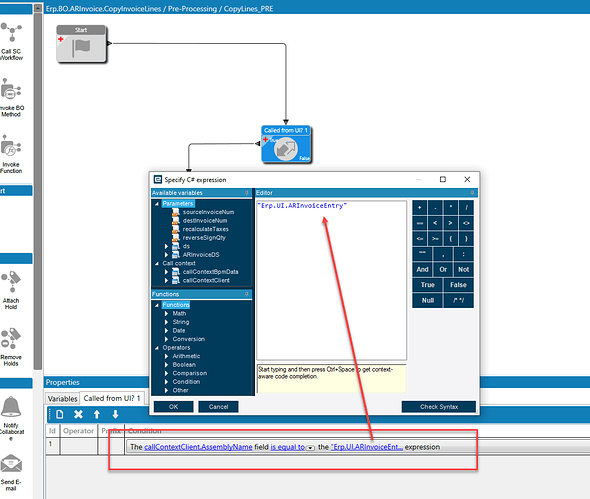Insert the divide slash operator

click(466, 208)
